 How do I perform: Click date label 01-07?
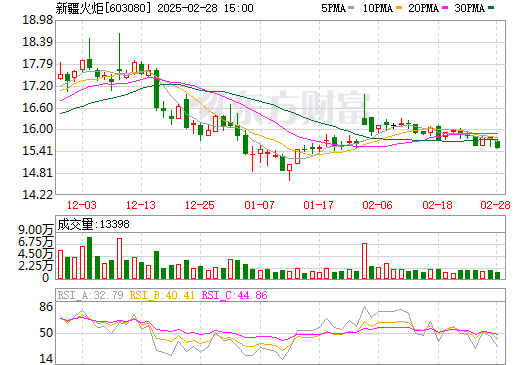259,205
